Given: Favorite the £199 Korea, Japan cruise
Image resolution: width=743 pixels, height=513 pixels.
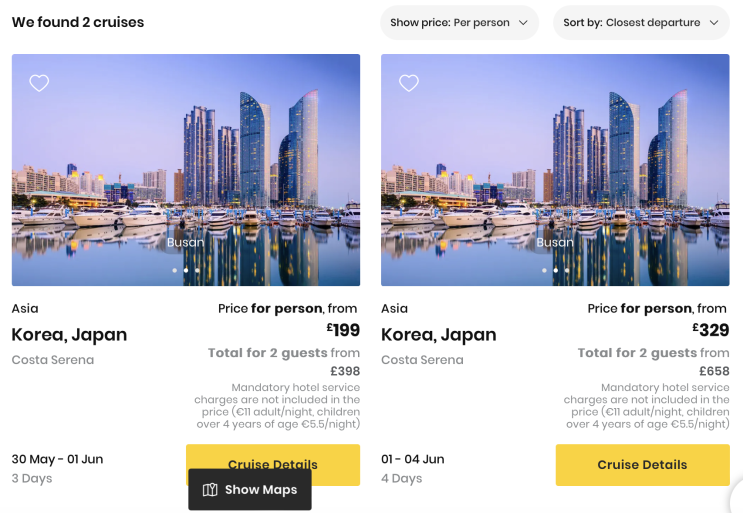Looking at the screenshot, I should point(39,83).
